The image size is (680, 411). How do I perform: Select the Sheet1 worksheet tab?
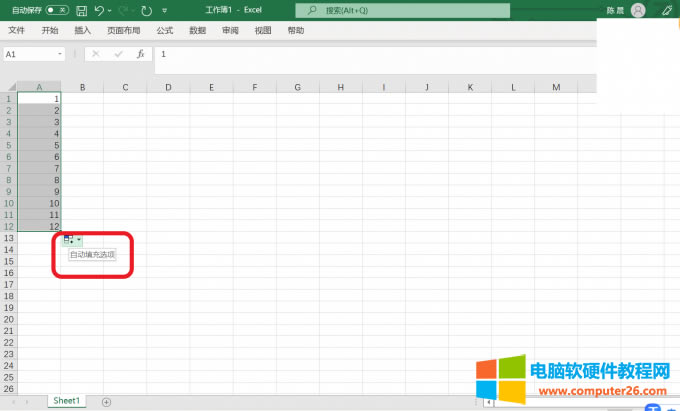click(x=66, y=401)
